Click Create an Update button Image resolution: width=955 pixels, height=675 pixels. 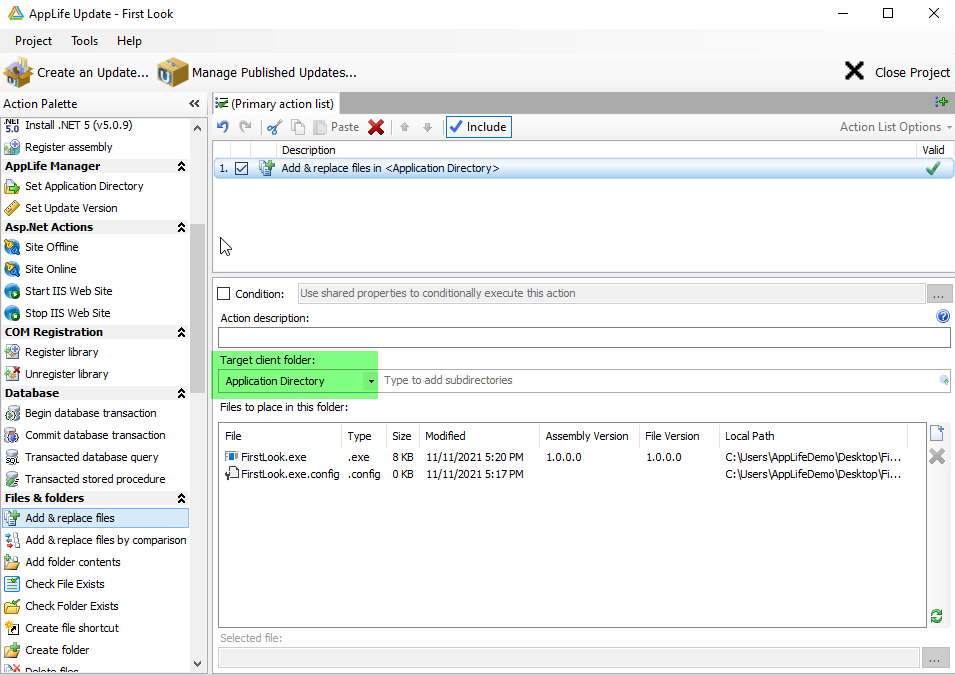[x=76, y=72]
